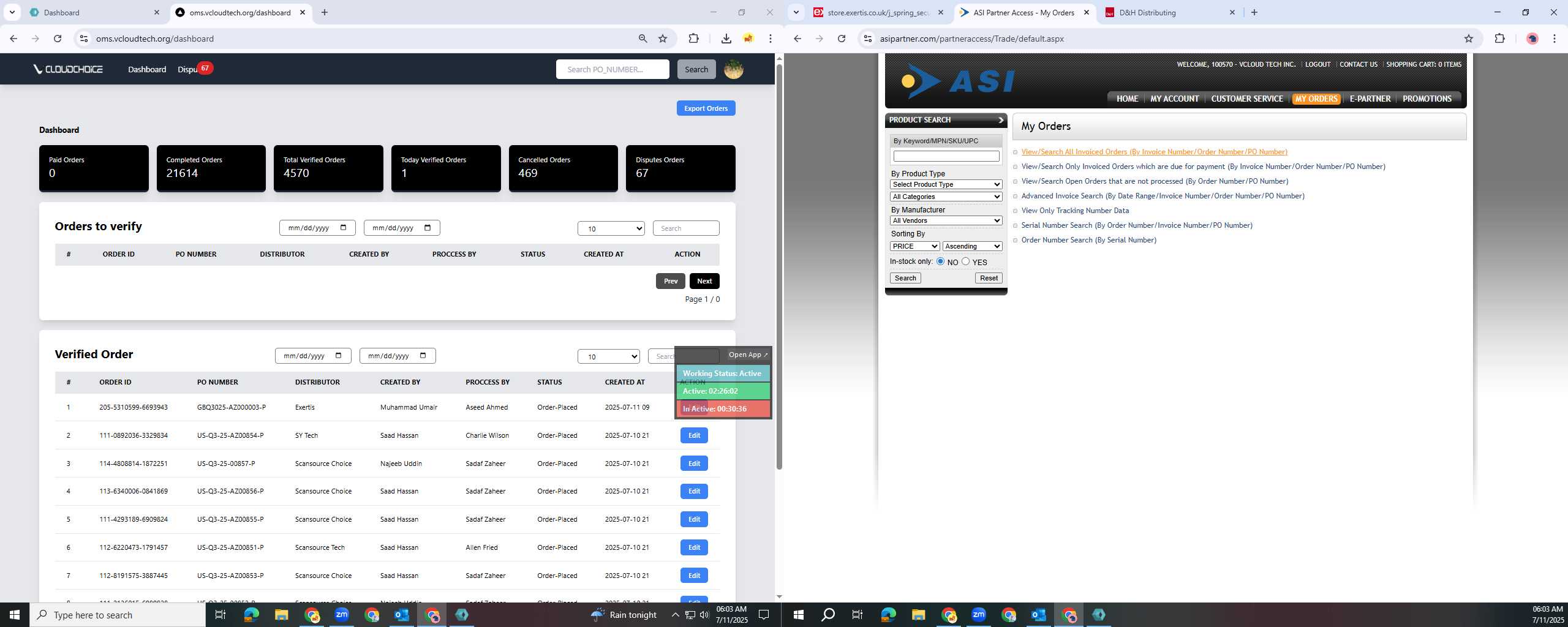Open new tab in left browser window
This screenshot has height=627, width=1568.
[x=325, y=12]
